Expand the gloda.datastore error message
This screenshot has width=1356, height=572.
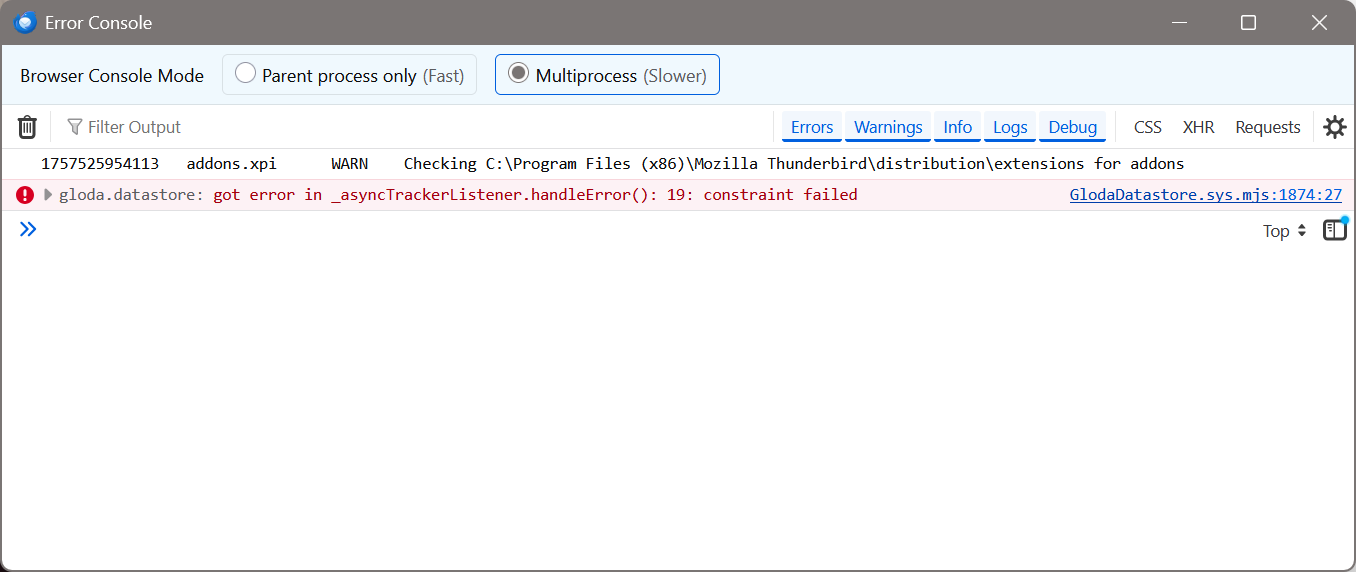(x=48, y=195)
